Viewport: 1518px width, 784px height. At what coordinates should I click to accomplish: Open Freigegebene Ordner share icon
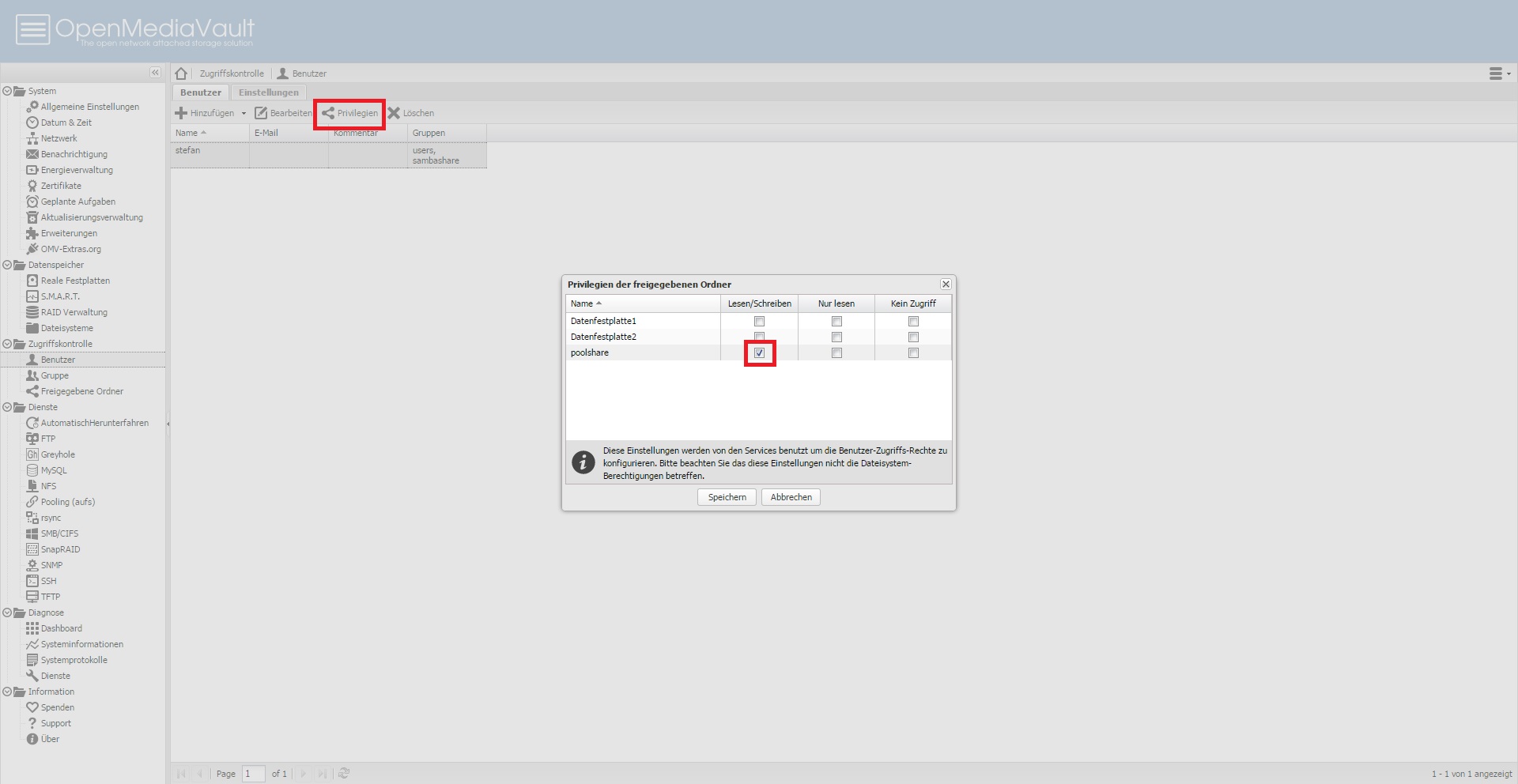click(x=32, y=391)
